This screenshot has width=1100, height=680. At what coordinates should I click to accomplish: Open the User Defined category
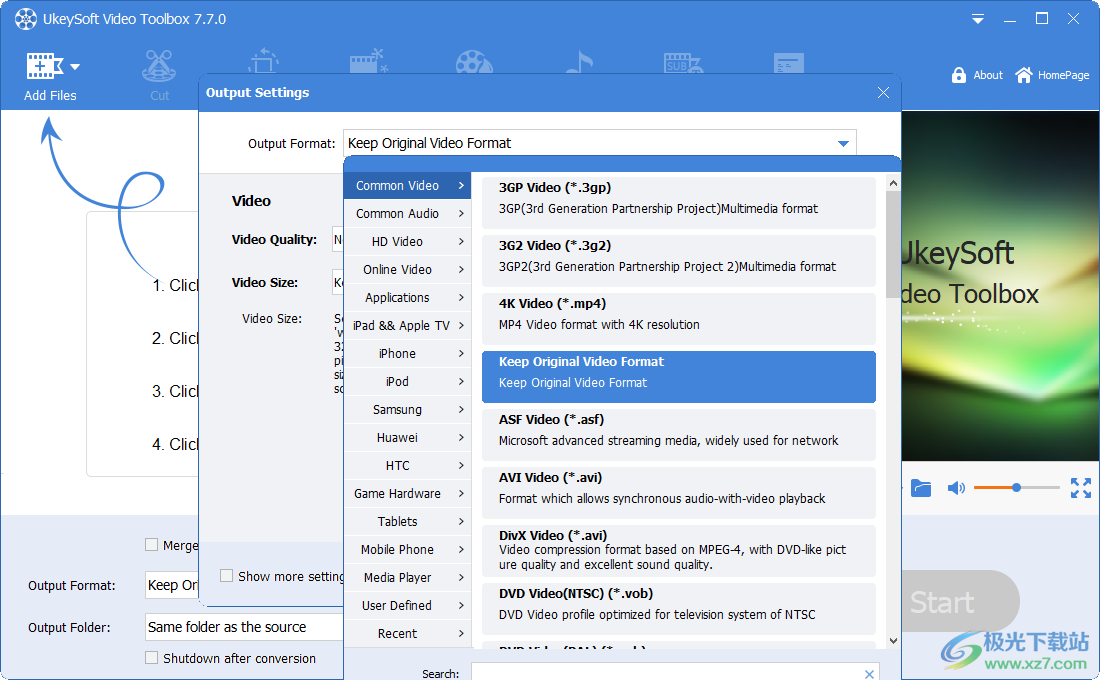click(408, 606)
